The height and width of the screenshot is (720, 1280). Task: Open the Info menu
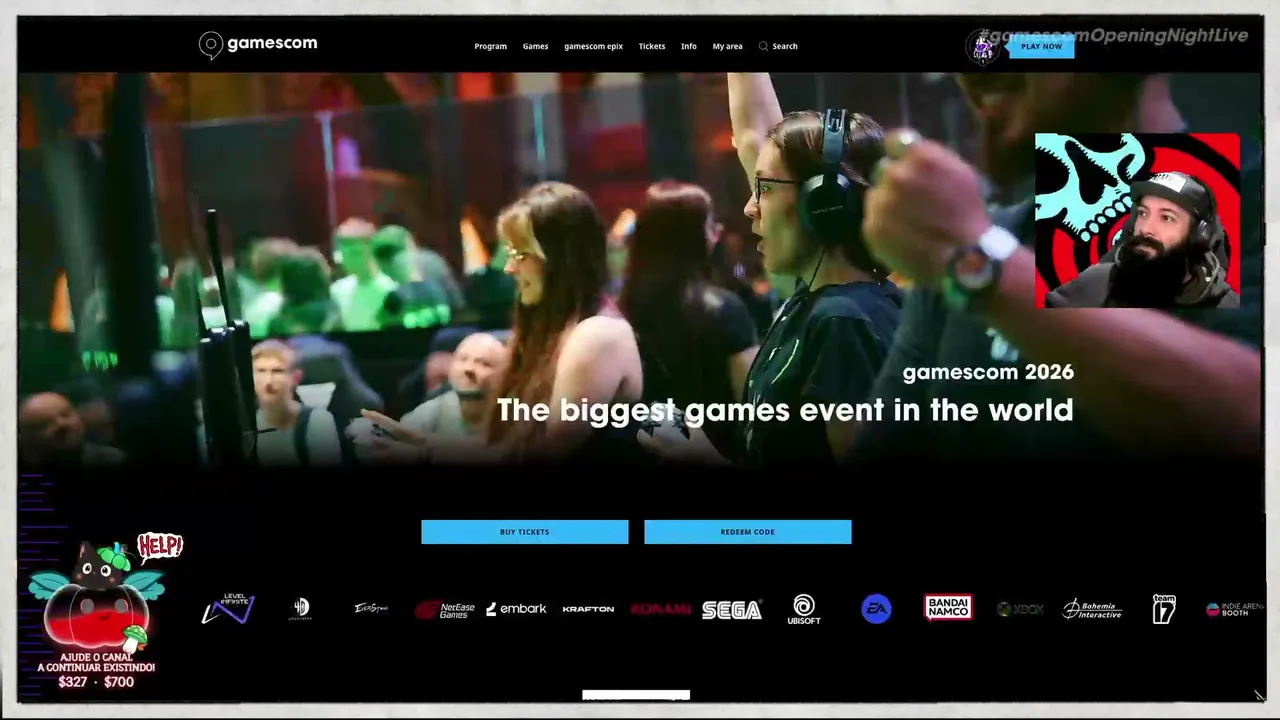689,46
